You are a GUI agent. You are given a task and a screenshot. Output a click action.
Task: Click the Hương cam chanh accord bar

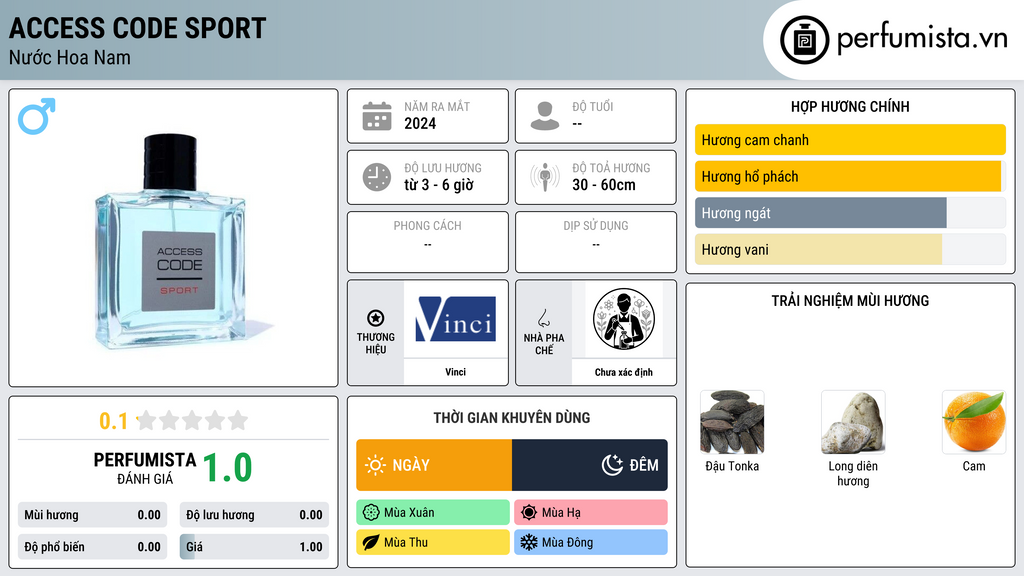(x=850, y=140)
